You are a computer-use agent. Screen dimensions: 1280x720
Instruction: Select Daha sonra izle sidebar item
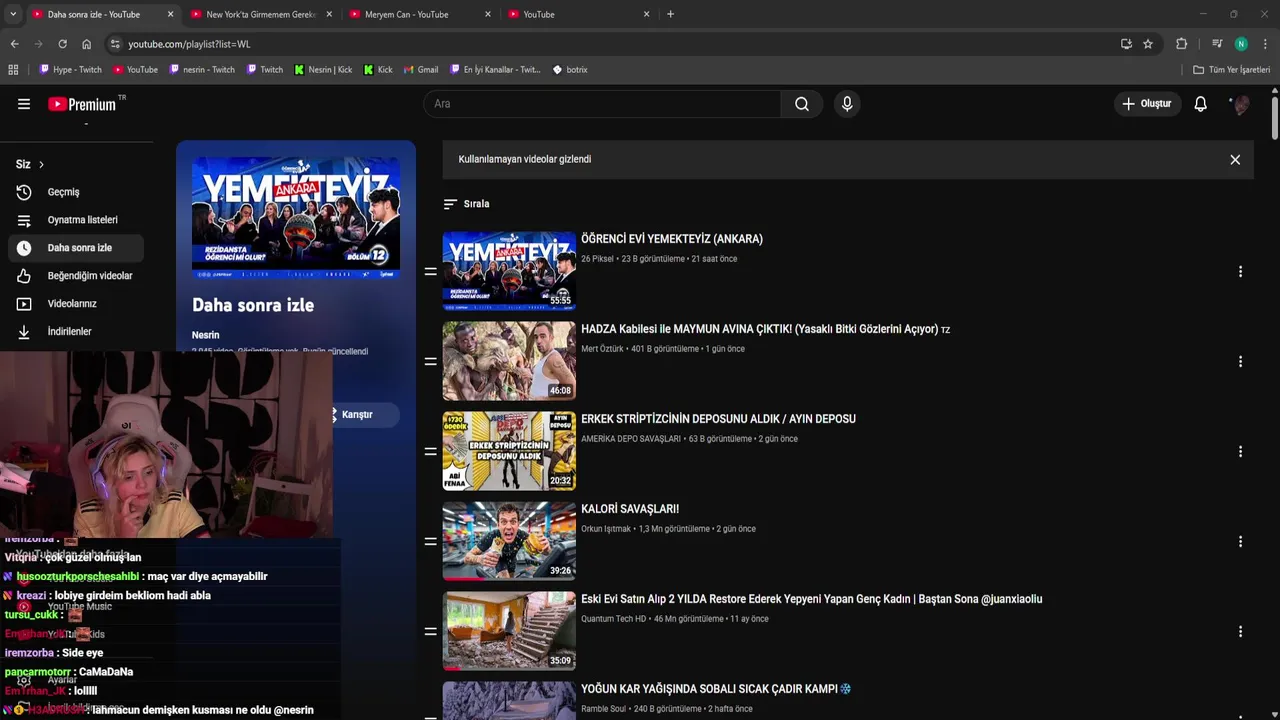[x=76, y=248]
